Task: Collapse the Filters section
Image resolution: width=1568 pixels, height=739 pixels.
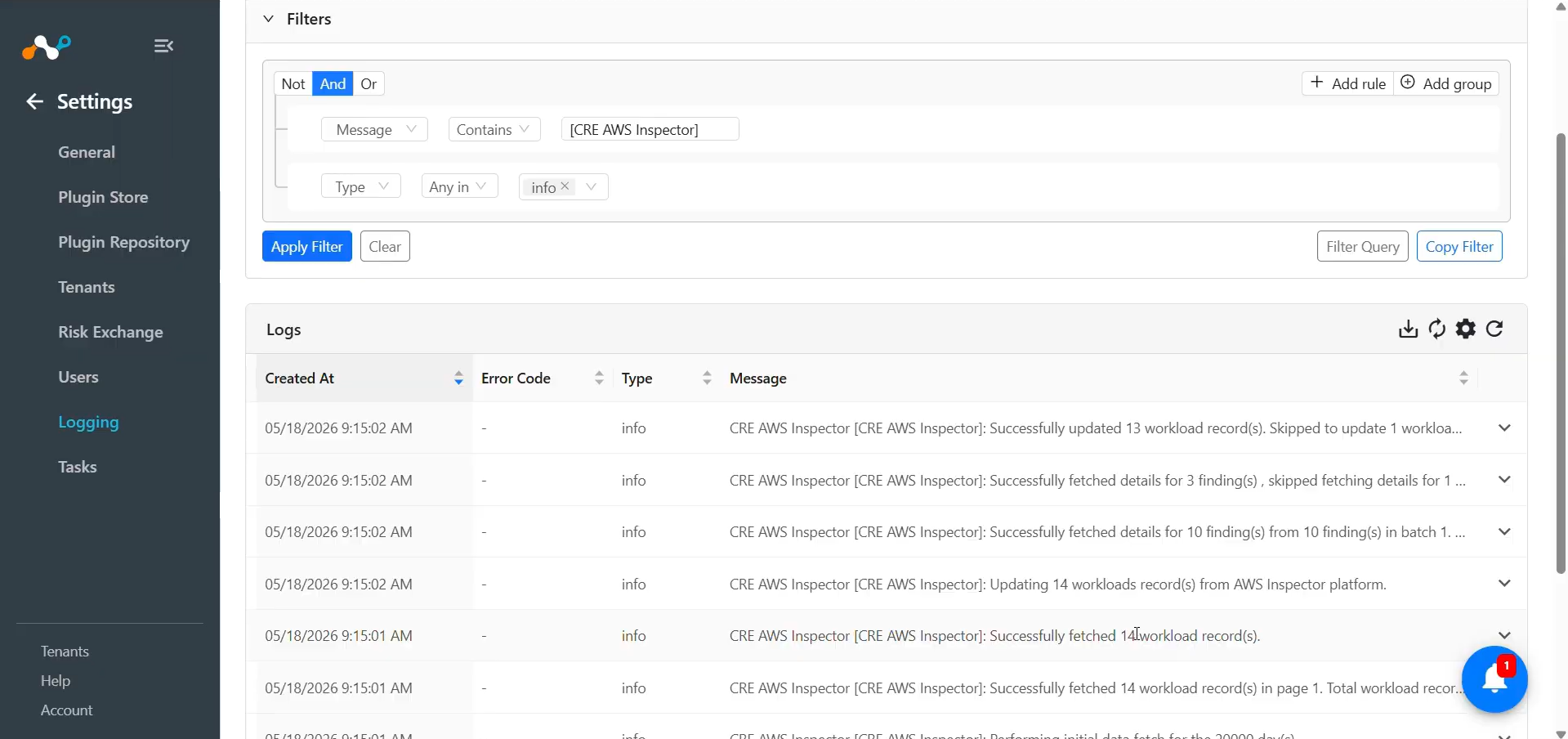Action: click(268, 19)
